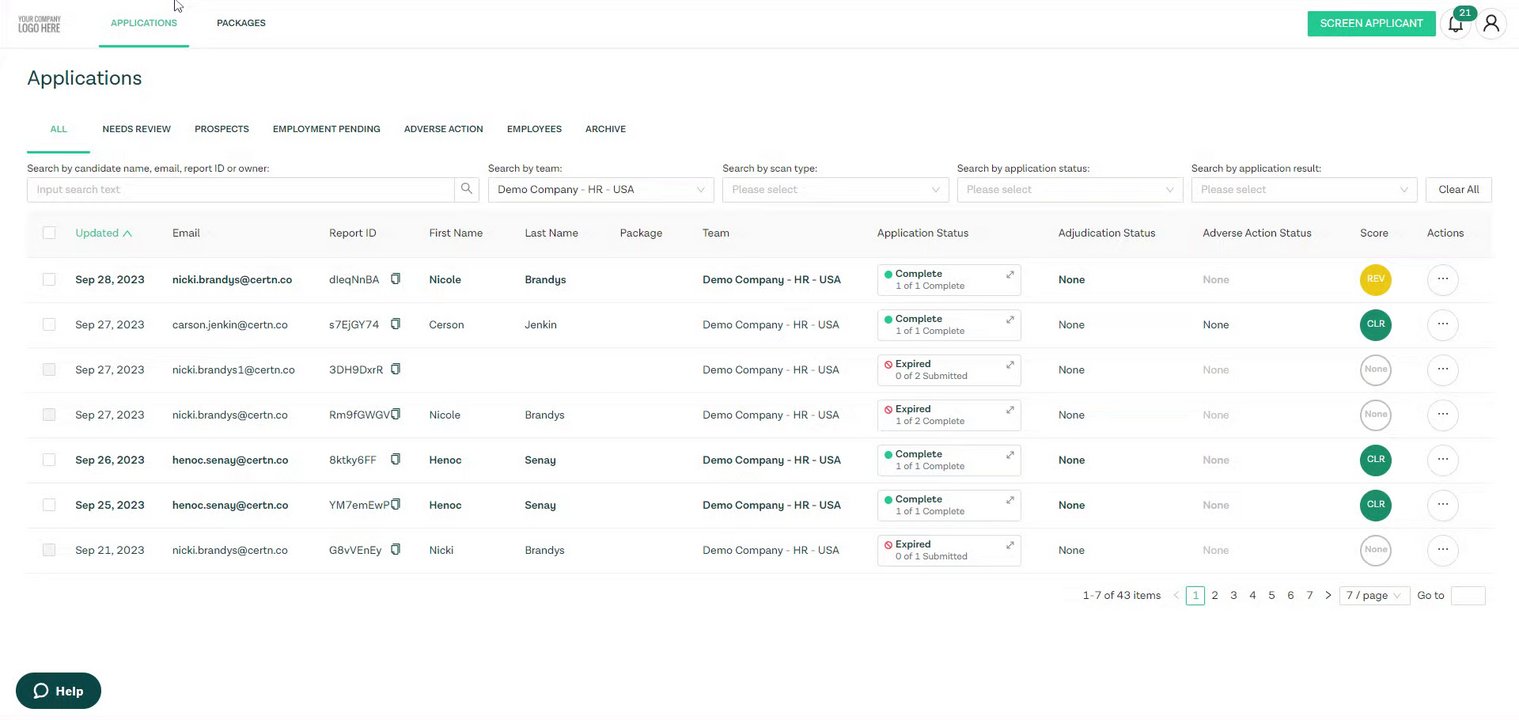Click the Screen Applicant button
1519x720 pixels.
point(1371,24)
